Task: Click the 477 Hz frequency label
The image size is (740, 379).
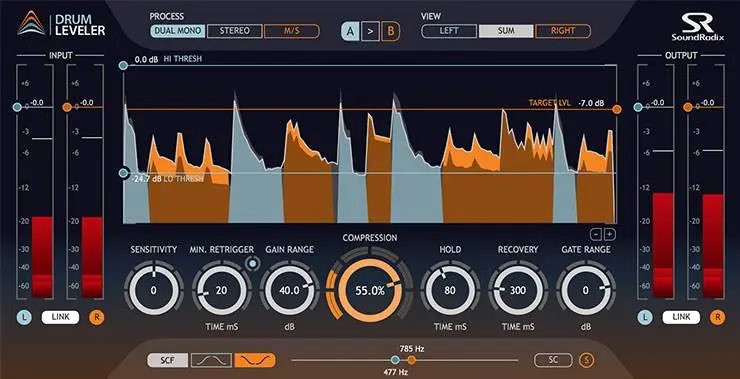Action: click(395, 372)
